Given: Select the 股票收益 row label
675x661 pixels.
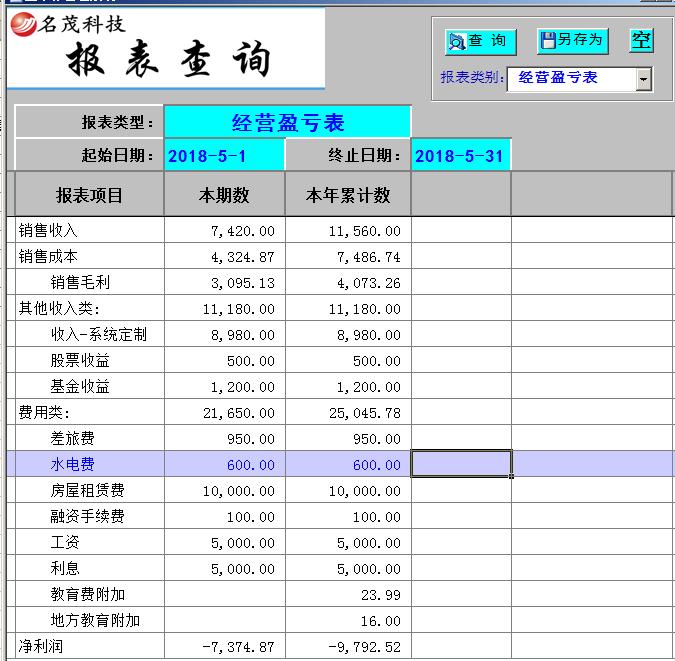Looking at the screenshot, I should [x=80, y=360].
